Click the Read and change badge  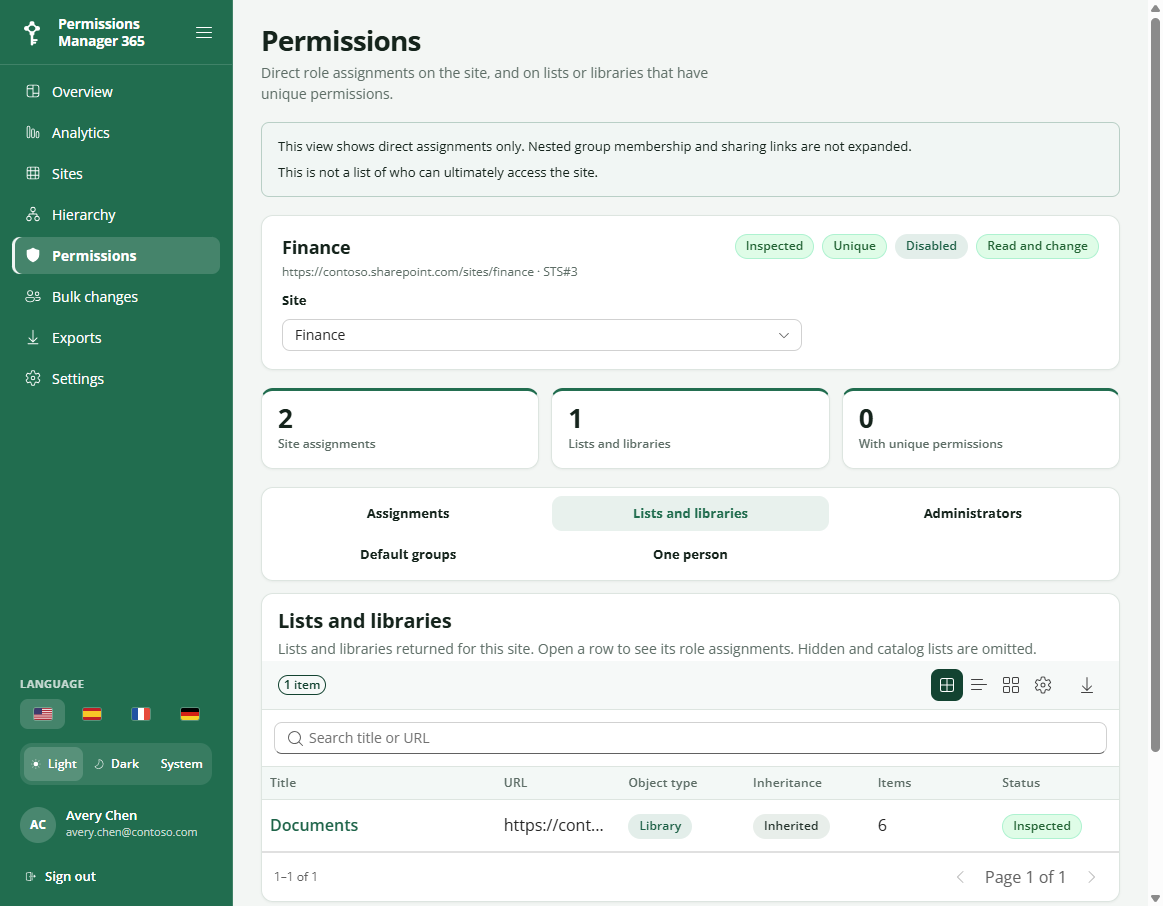click(x=1037, y=246)
